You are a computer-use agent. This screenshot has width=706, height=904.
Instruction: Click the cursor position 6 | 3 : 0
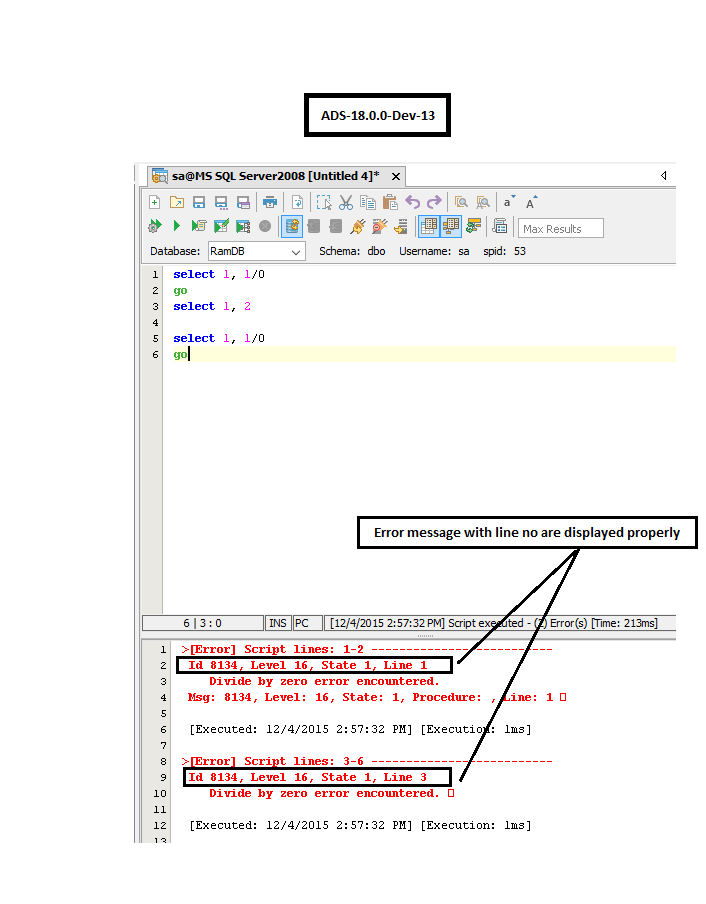click(x=202, y=623)
